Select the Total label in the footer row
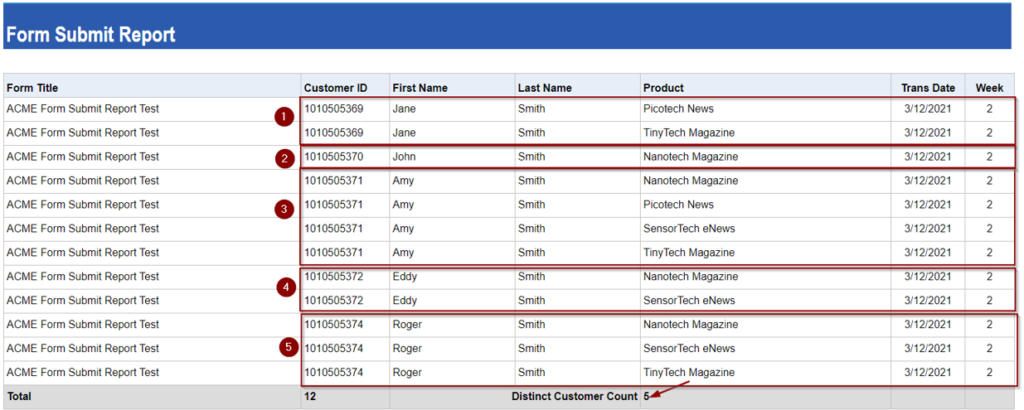This screenshot has height=410, width=1024. click(x=19, y=397)
